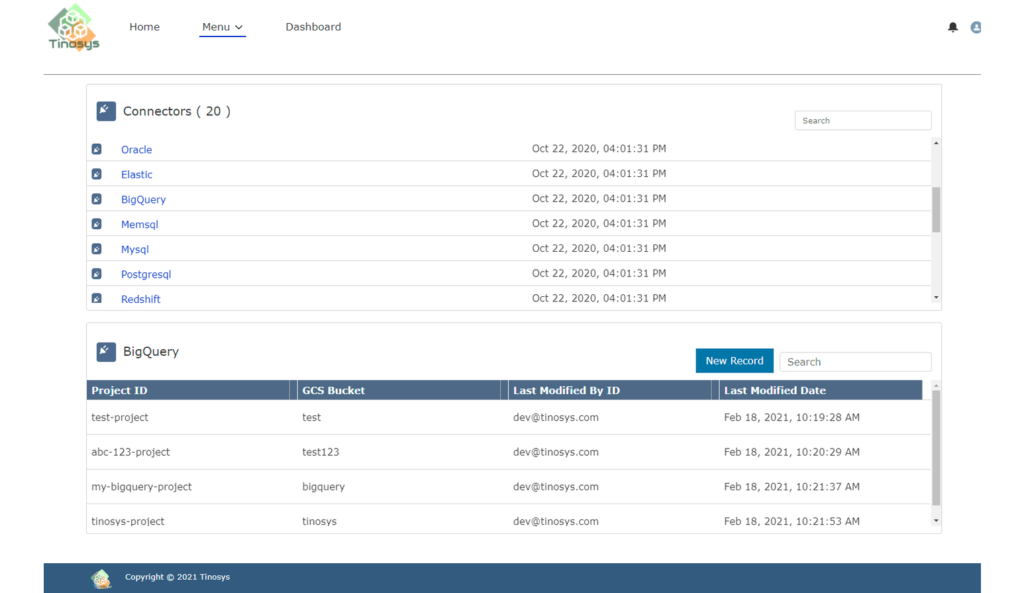1024x593 pixels.
Task: Open the user profile icon
Action: tap(976, 27)
